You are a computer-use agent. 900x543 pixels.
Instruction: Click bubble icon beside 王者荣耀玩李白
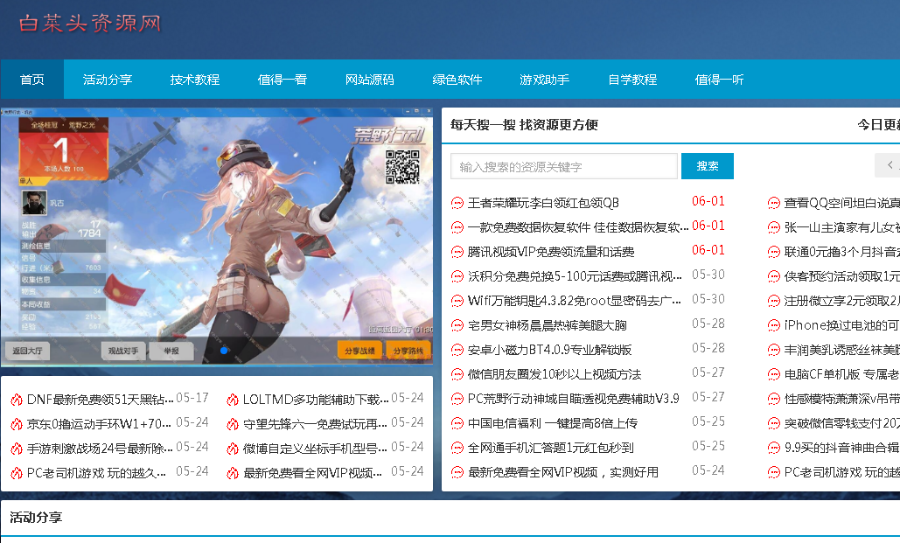click(x=457, y=203)
